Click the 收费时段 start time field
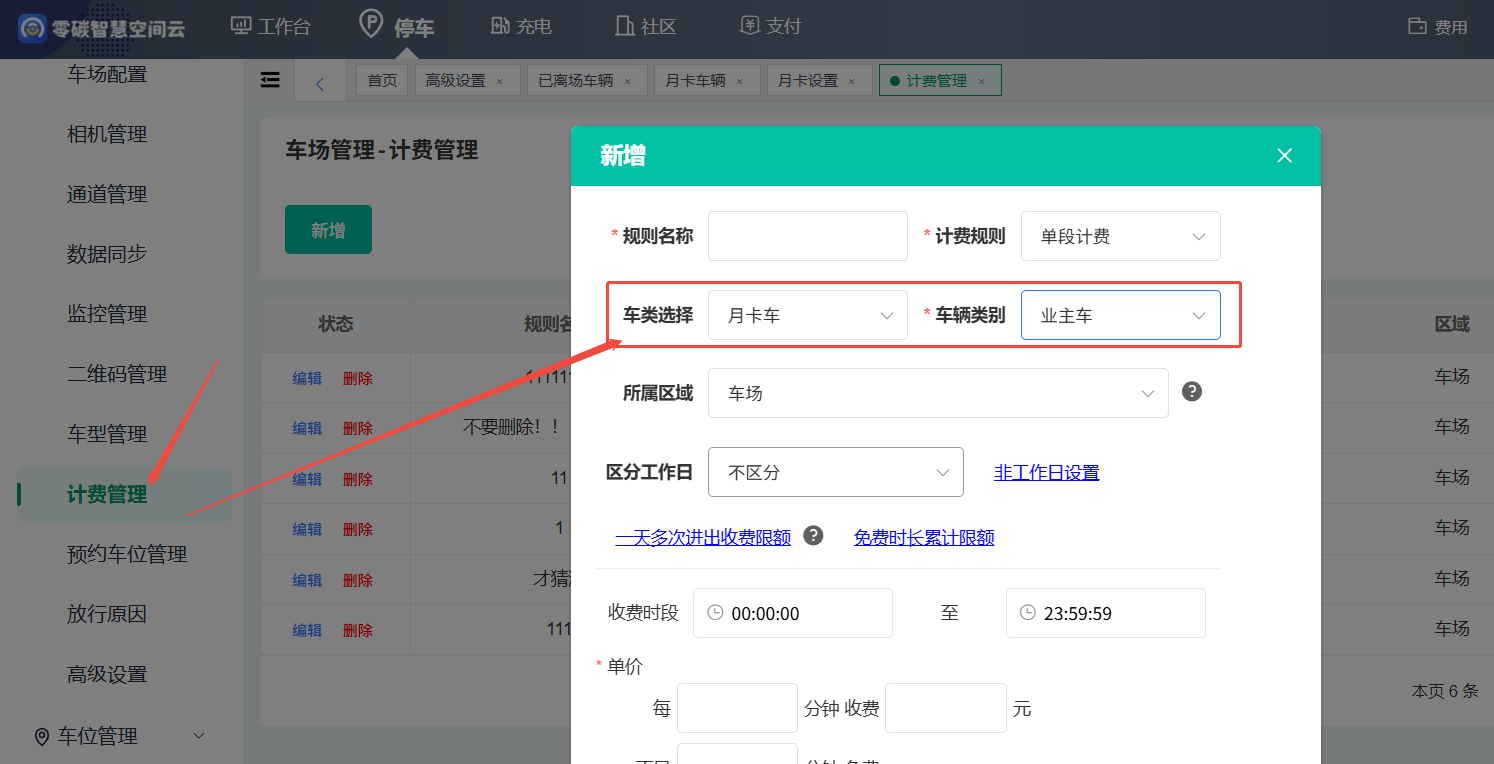1494x764 pixels. coord(793,613)
